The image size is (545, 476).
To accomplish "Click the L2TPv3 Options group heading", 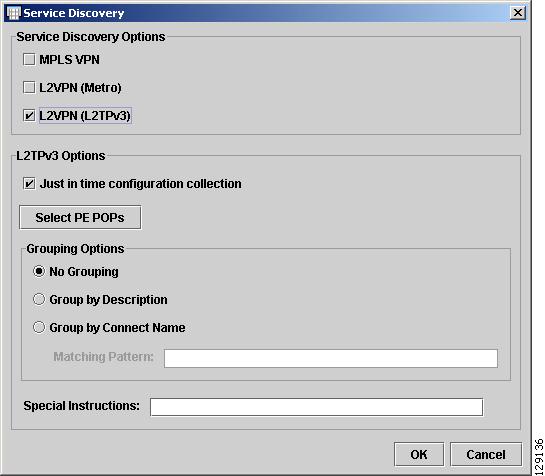I will 61,156.
